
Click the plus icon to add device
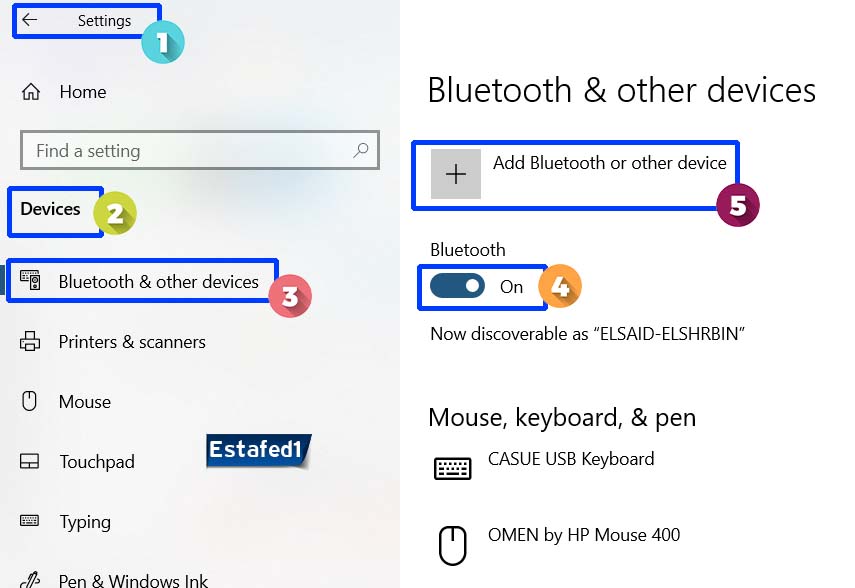click(x=456, y=174)
